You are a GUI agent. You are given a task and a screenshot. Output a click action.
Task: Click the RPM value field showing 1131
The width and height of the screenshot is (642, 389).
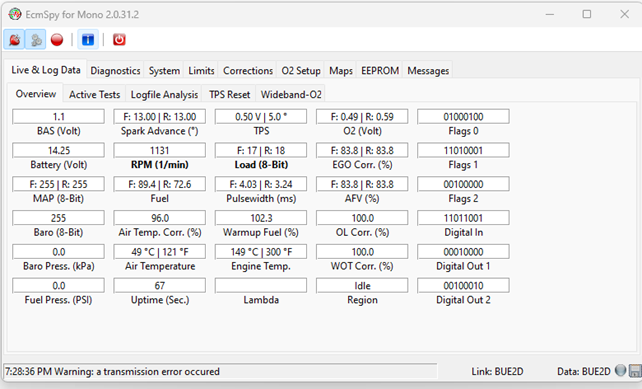tap(160, 150)
